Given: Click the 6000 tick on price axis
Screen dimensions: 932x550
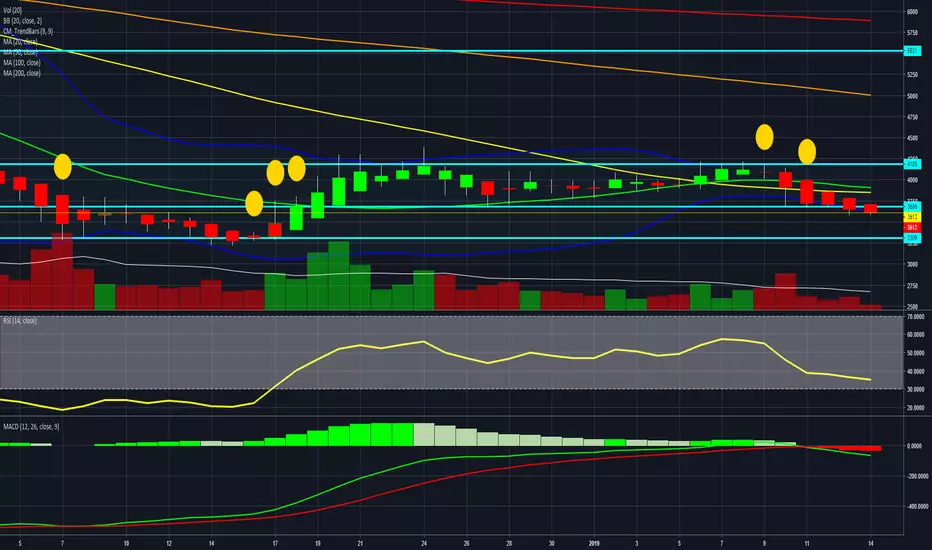Looking at the screenshot, I should click(912, 12).
